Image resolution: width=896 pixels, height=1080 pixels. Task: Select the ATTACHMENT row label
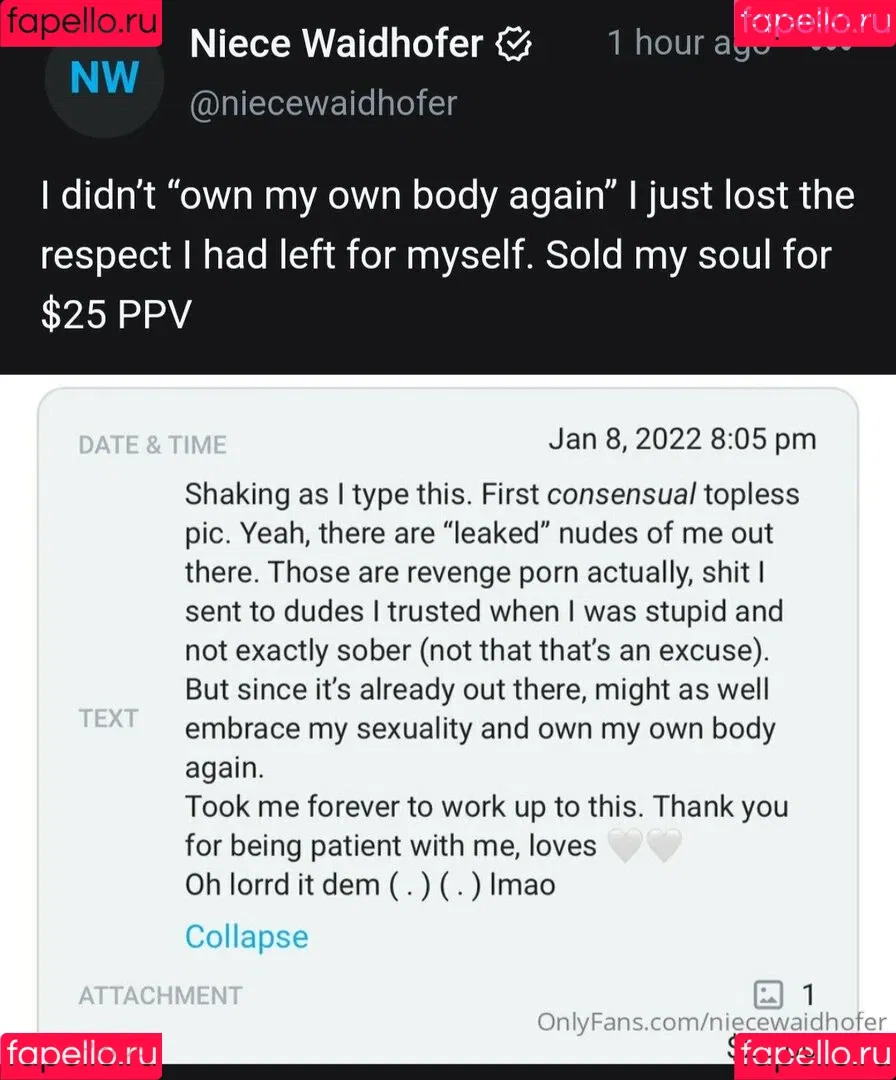pyautogui.click(x=160, y=995)
